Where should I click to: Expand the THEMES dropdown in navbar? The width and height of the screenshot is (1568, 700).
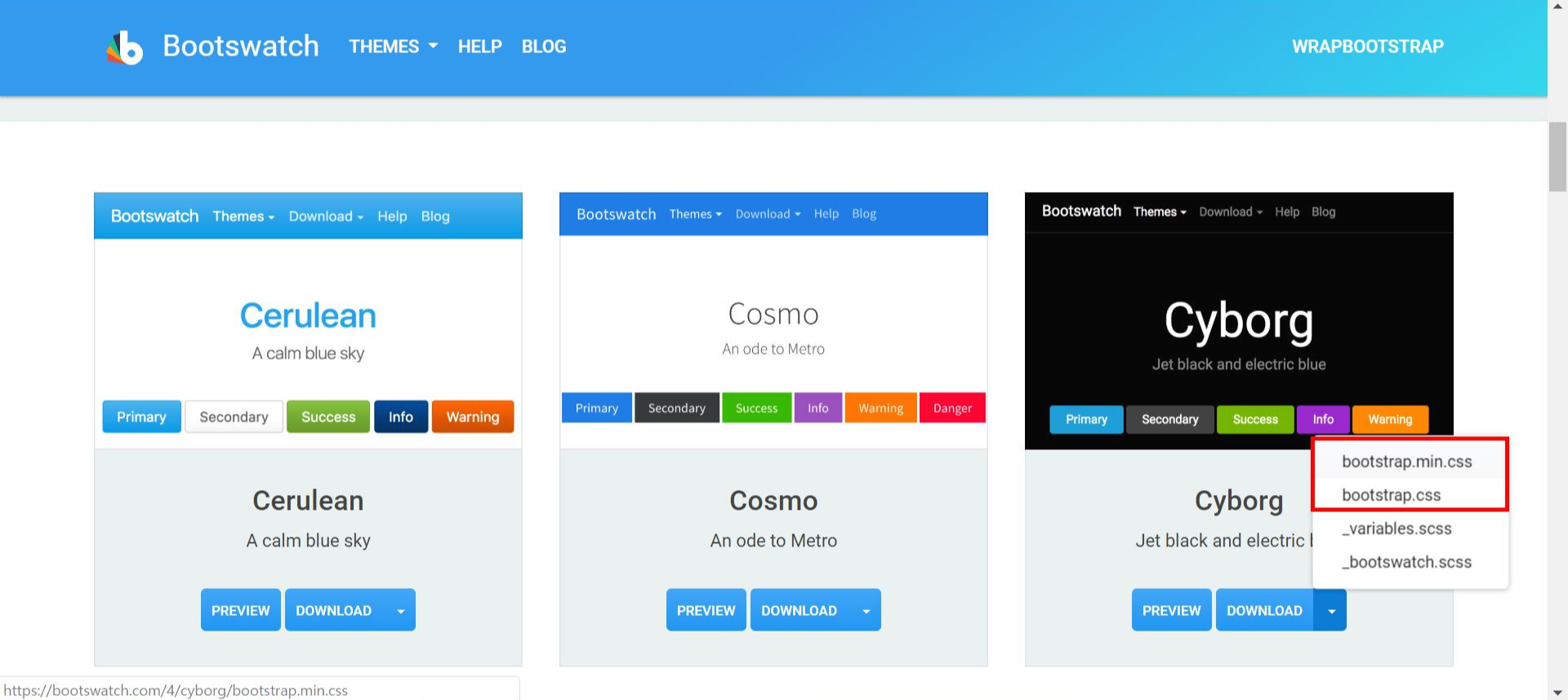point(394,47)
